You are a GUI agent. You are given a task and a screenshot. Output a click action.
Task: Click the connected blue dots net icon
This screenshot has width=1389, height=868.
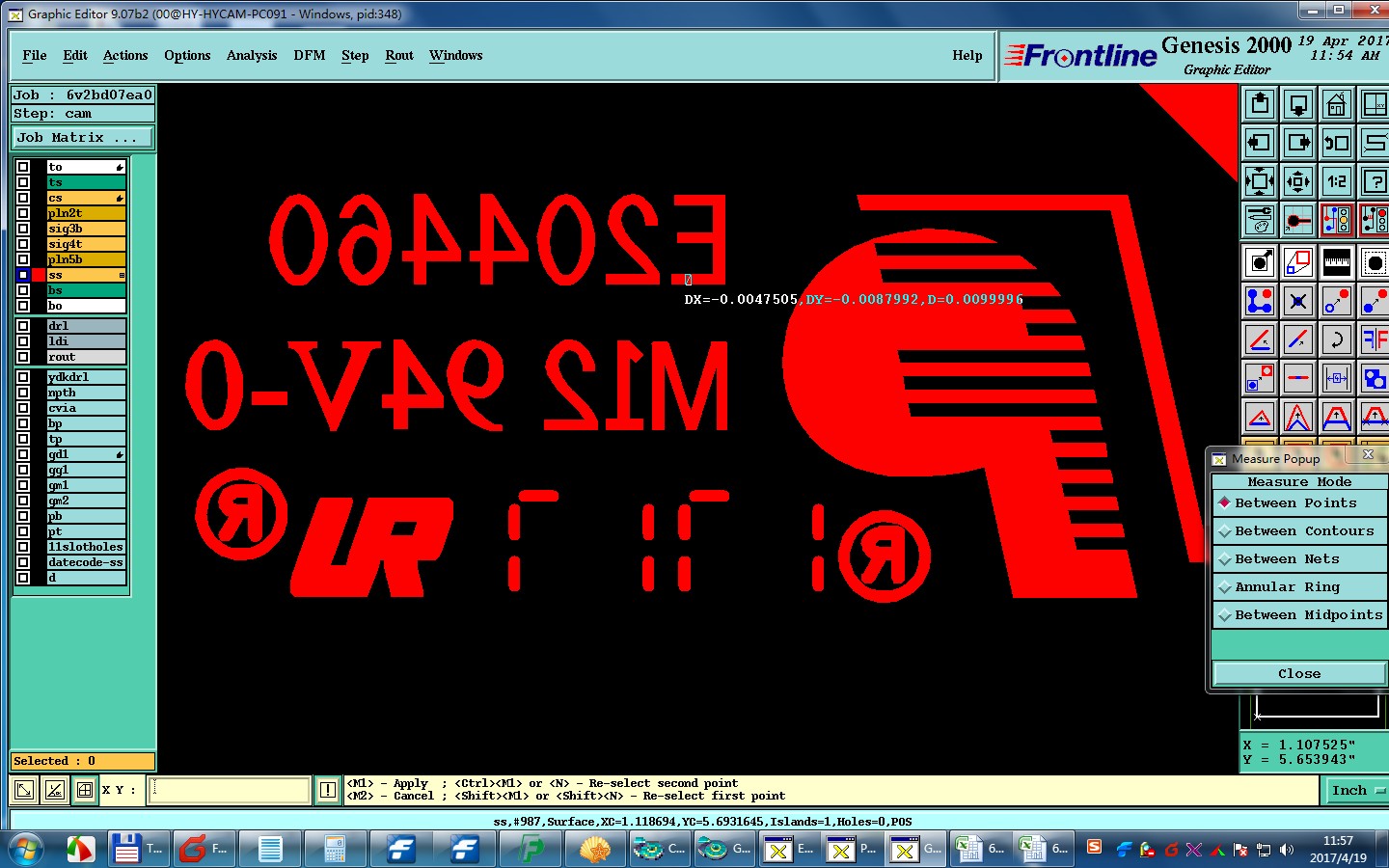1260,301
